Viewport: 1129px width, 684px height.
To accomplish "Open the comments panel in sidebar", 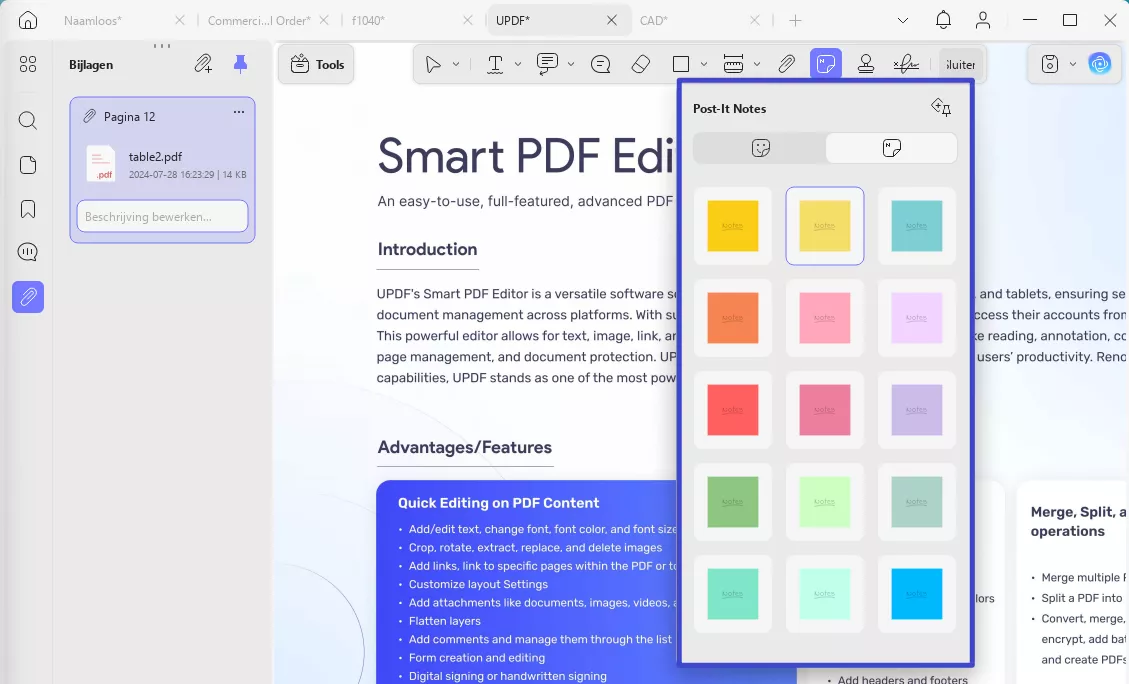I will [x=27, y=252].
